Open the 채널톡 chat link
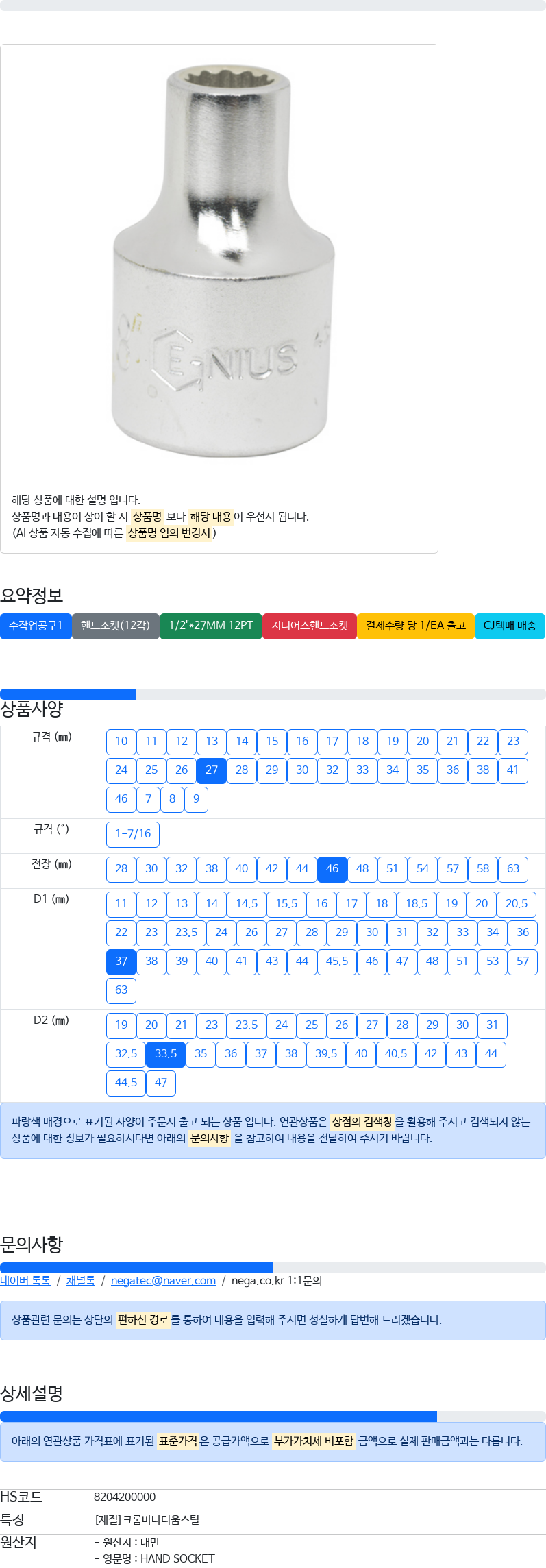 click(x=81, y=1281)
